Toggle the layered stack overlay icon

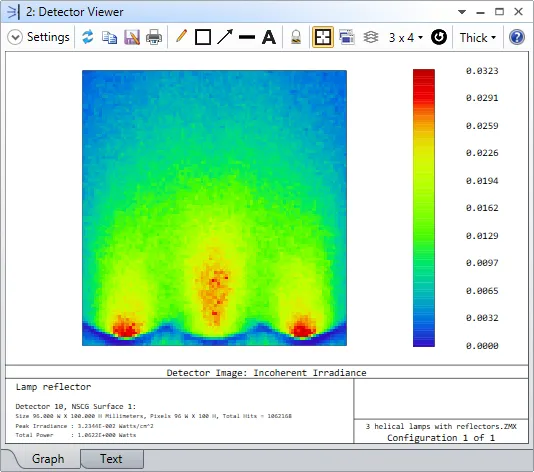pos(371,37)
